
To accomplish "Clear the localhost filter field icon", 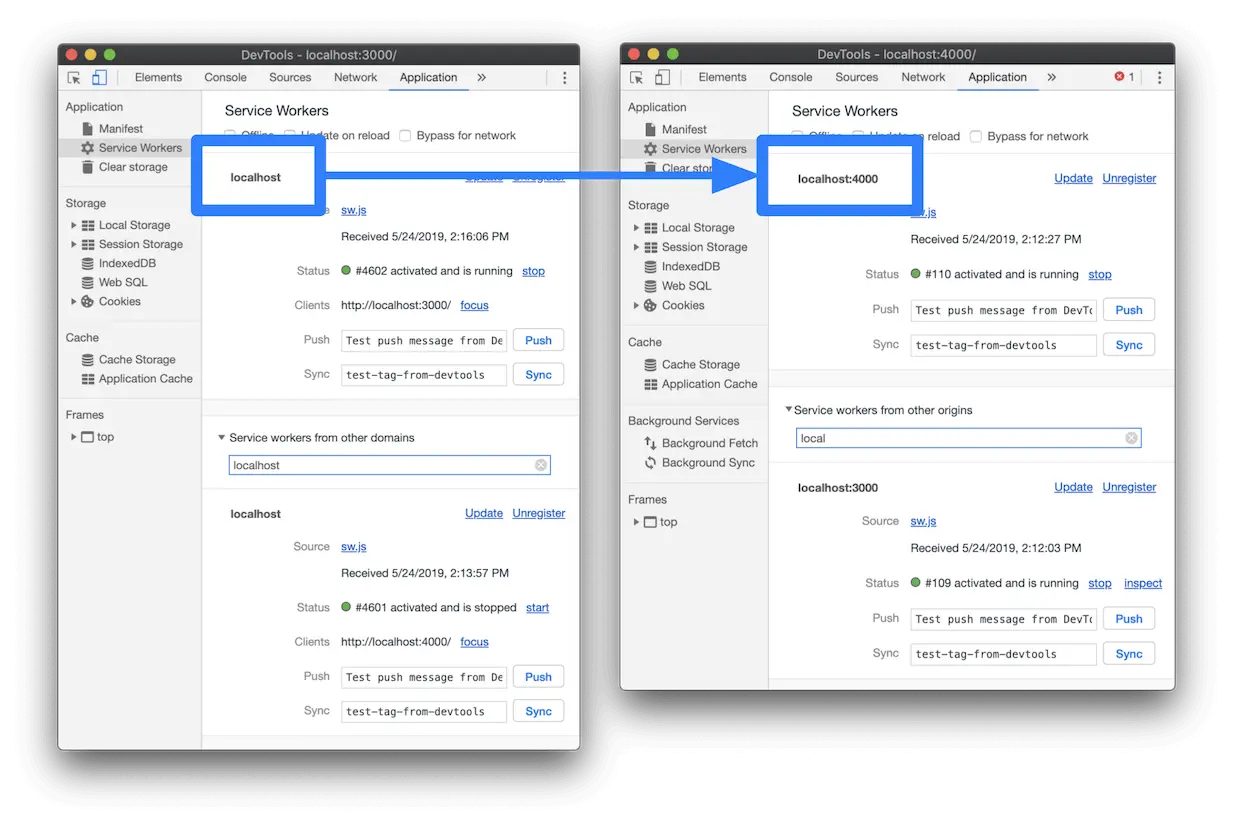I will (541, 465).
